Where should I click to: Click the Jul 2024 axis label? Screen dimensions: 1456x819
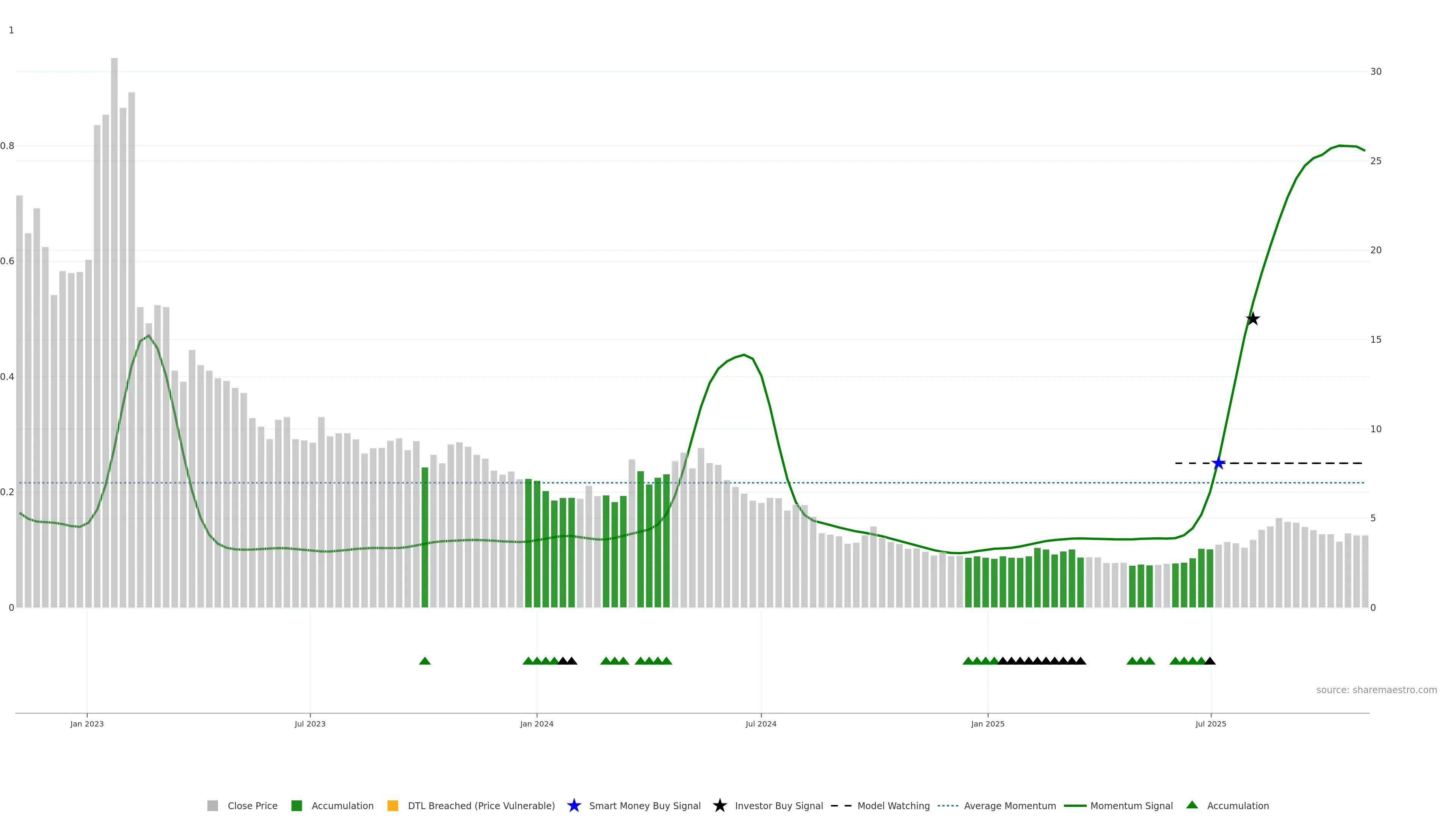pyautogui.click(x=761, y=723)
